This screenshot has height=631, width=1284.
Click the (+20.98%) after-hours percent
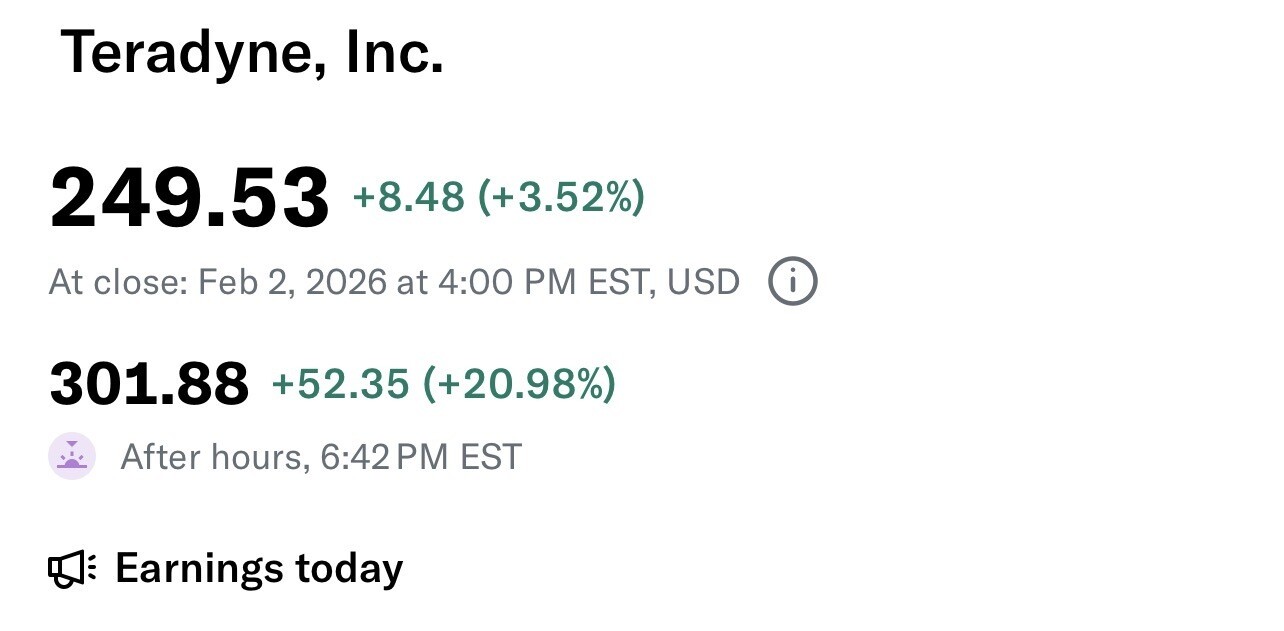519,384
